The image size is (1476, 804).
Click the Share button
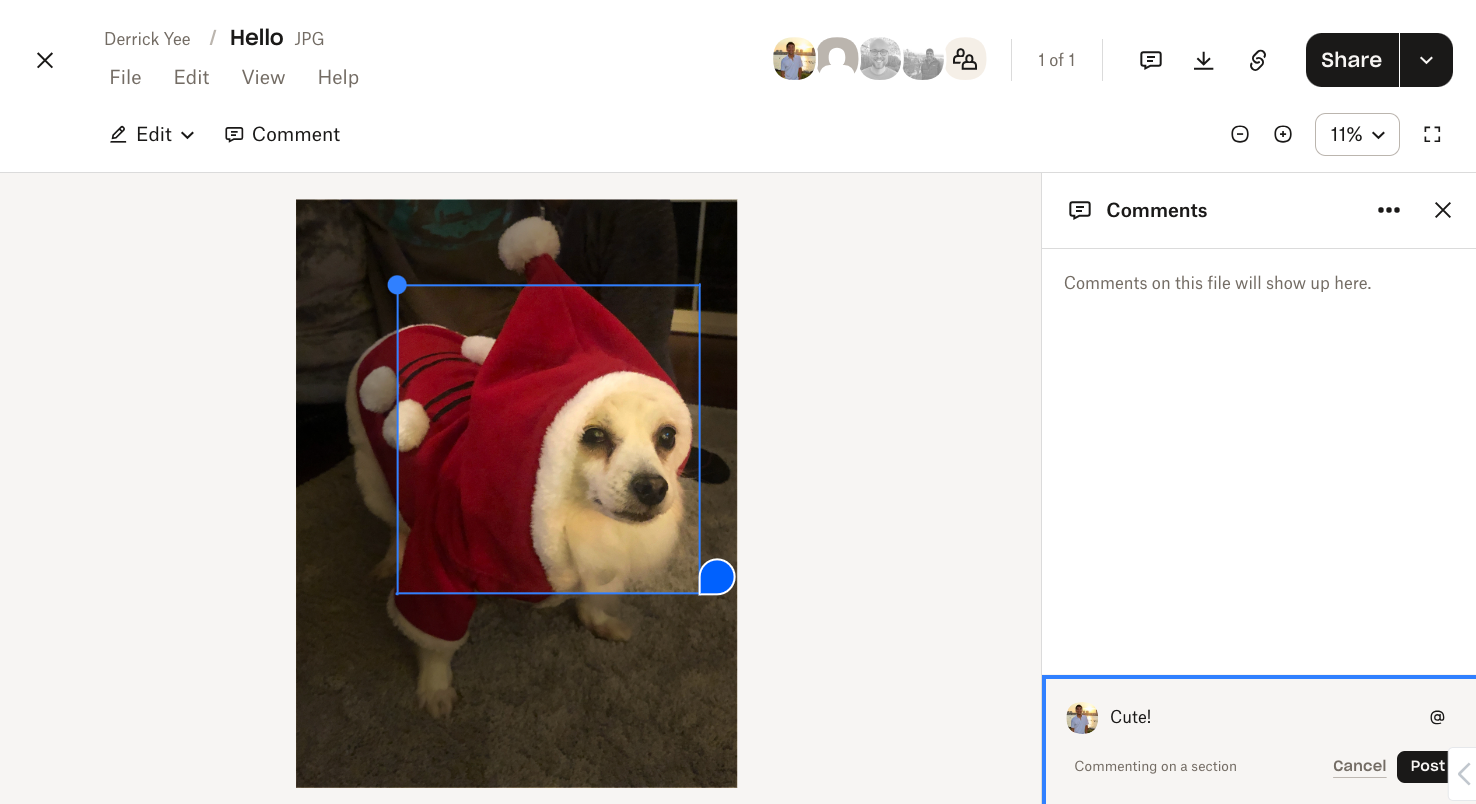coord(1351,60)
